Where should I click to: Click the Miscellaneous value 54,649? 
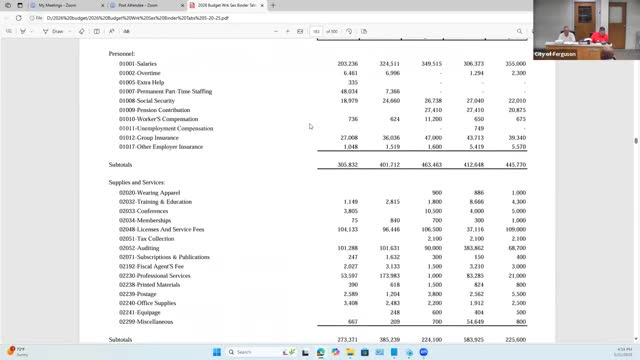point(475,322)
